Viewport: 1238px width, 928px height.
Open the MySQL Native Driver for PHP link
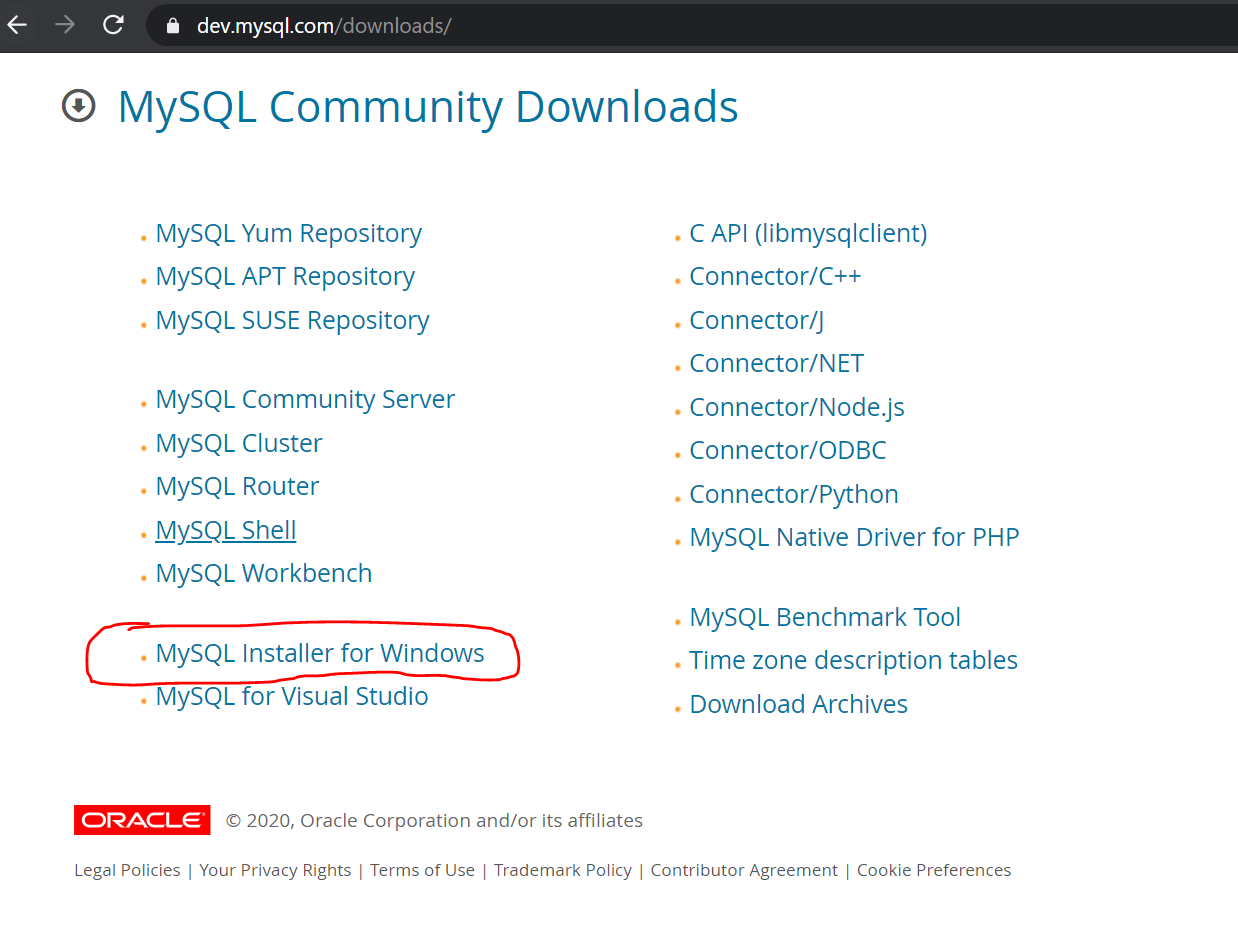(854, 538)
